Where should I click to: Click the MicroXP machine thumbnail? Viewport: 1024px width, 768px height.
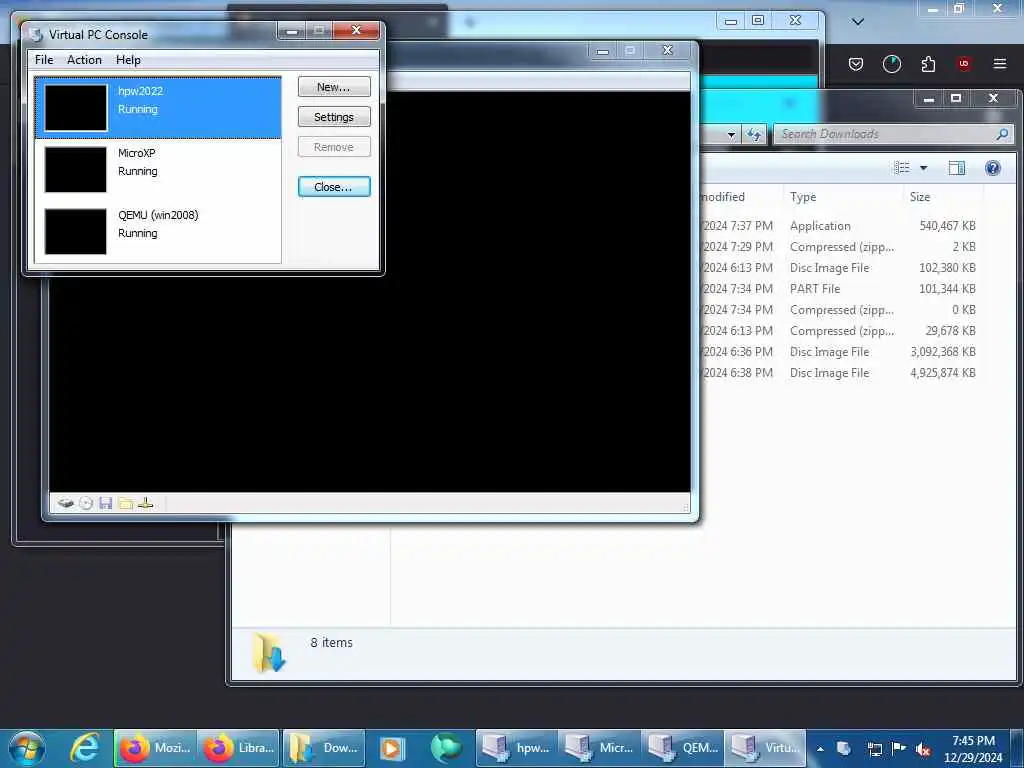click(x=76, y=170)
